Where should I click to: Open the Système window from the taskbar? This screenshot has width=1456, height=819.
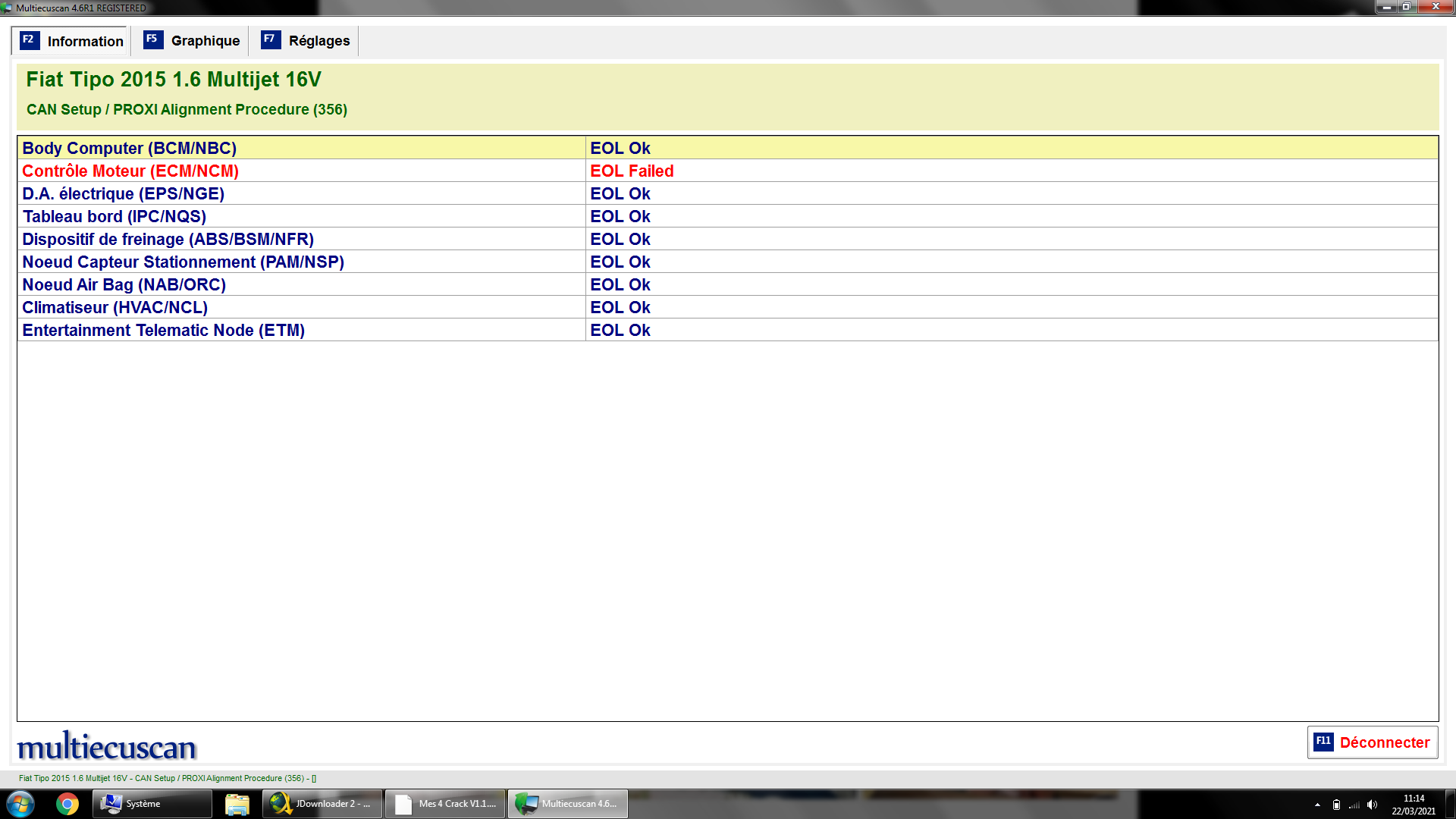tap(152, 804)
